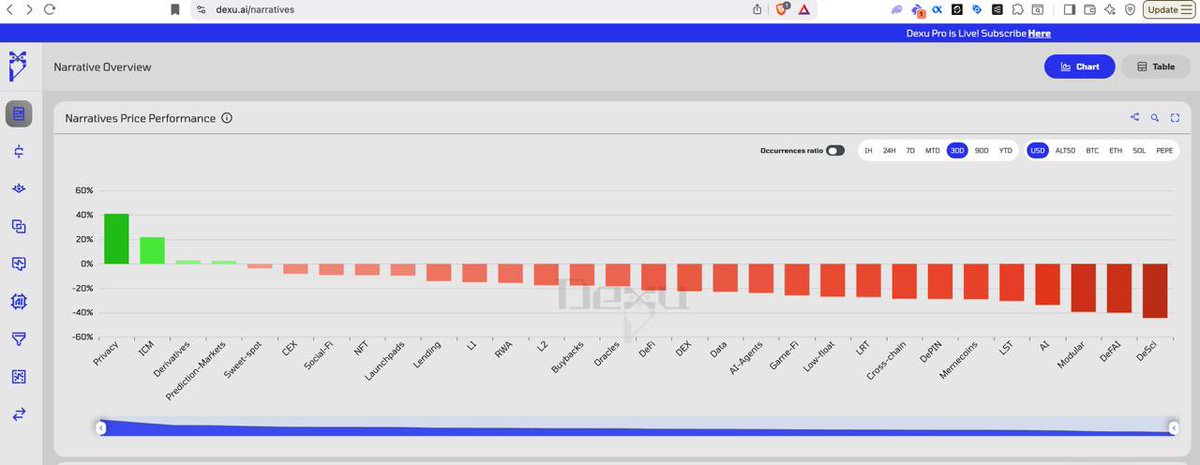Image resolution: width=1200 pixels, height=465 pixels.
Task: Click the funnel filter icon in sidebar
Action: [18, 339]
